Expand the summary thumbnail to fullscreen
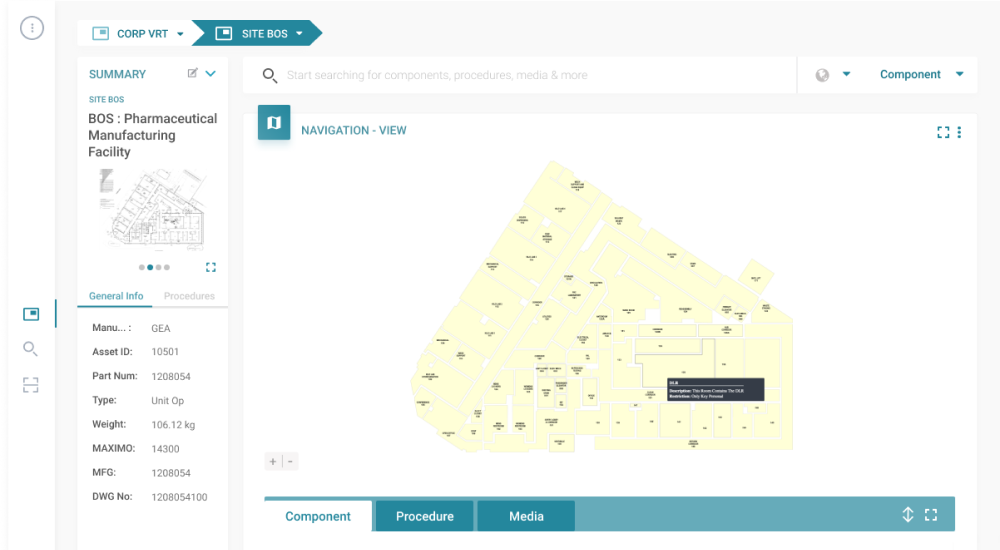This screenshot has width=1000, height=550. (x=211, y=267)
